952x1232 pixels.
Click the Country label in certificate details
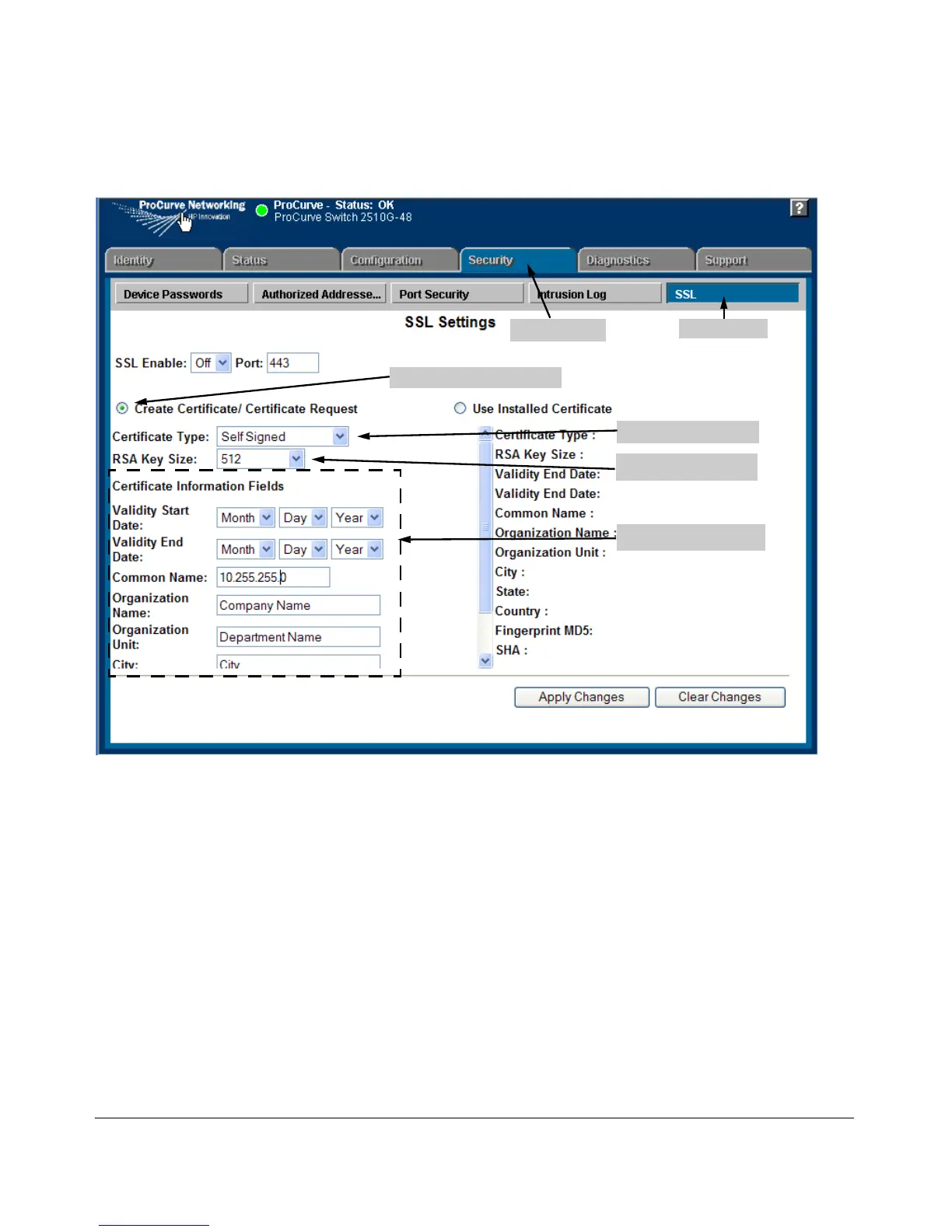(x=521, y=611)
